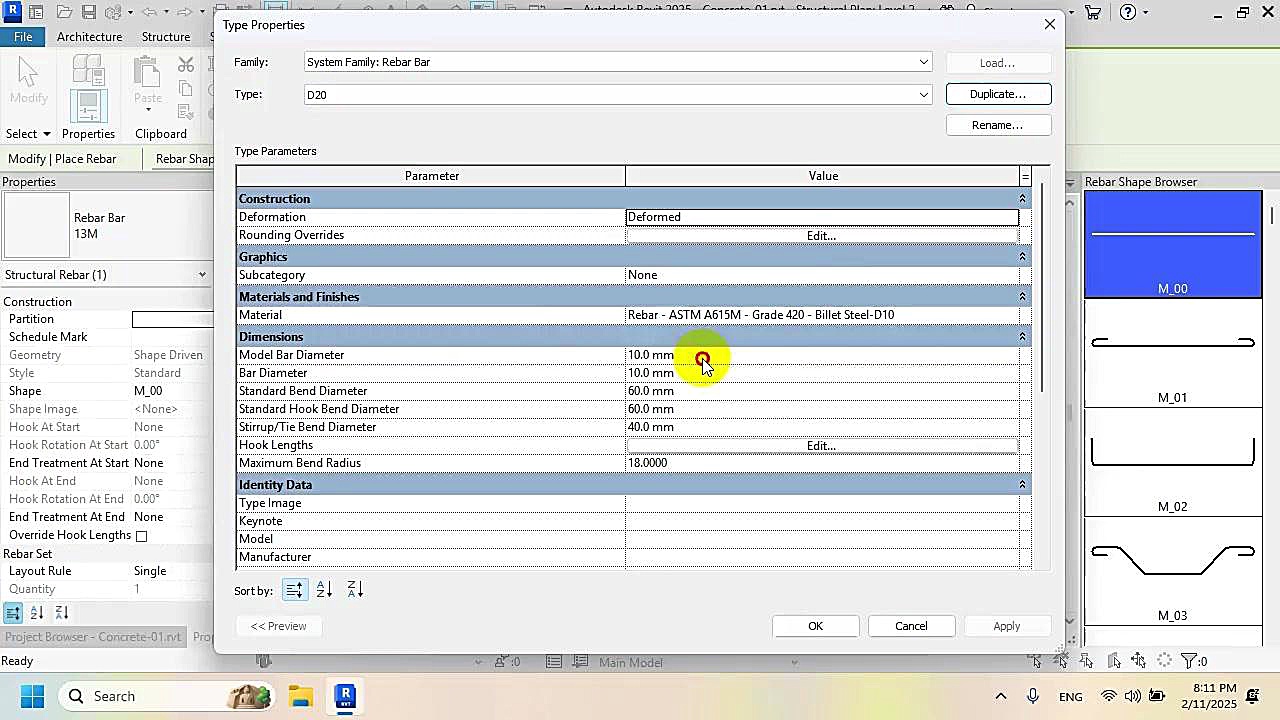Click the Undo arrow in quick access toolbar
This screenshot has height=720, width=1280.
click(149, 12)
